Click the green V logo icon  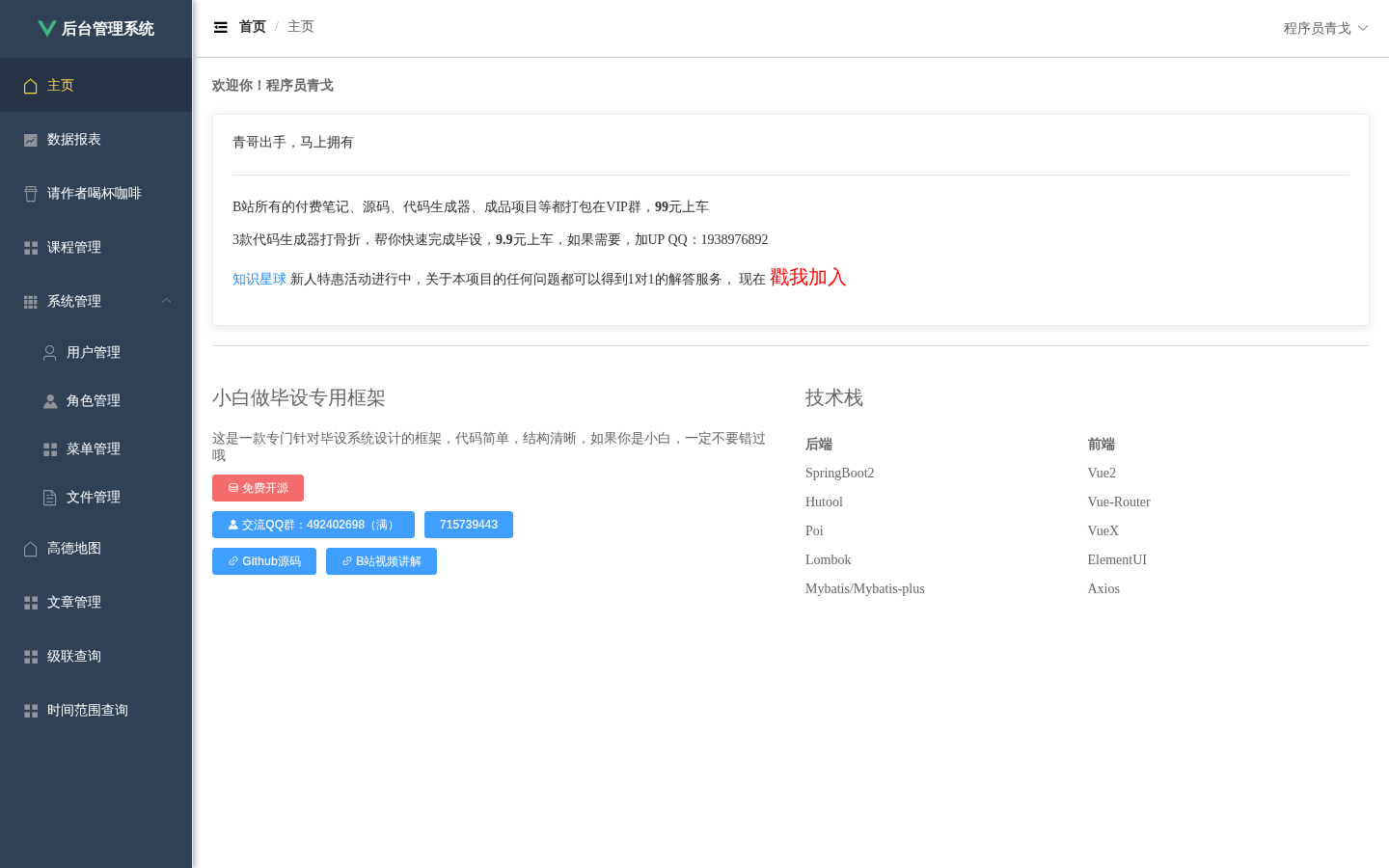tap(47, 28)
